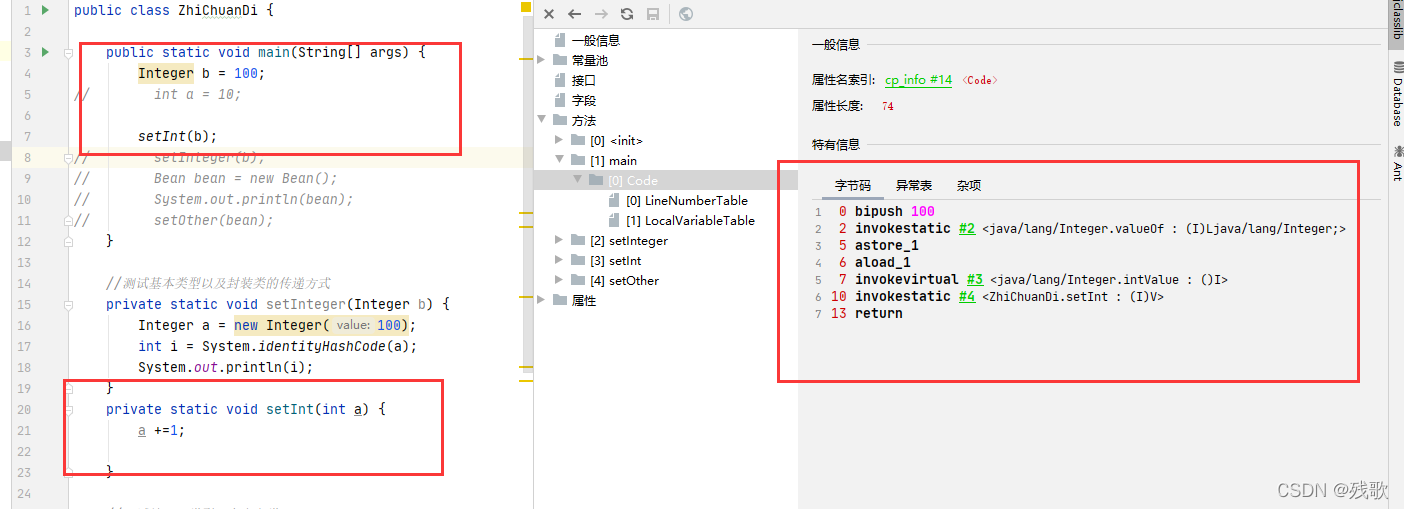Select the [4] setOther tree label
This screenshot has width=1404, height=509.
click(624, 280)
